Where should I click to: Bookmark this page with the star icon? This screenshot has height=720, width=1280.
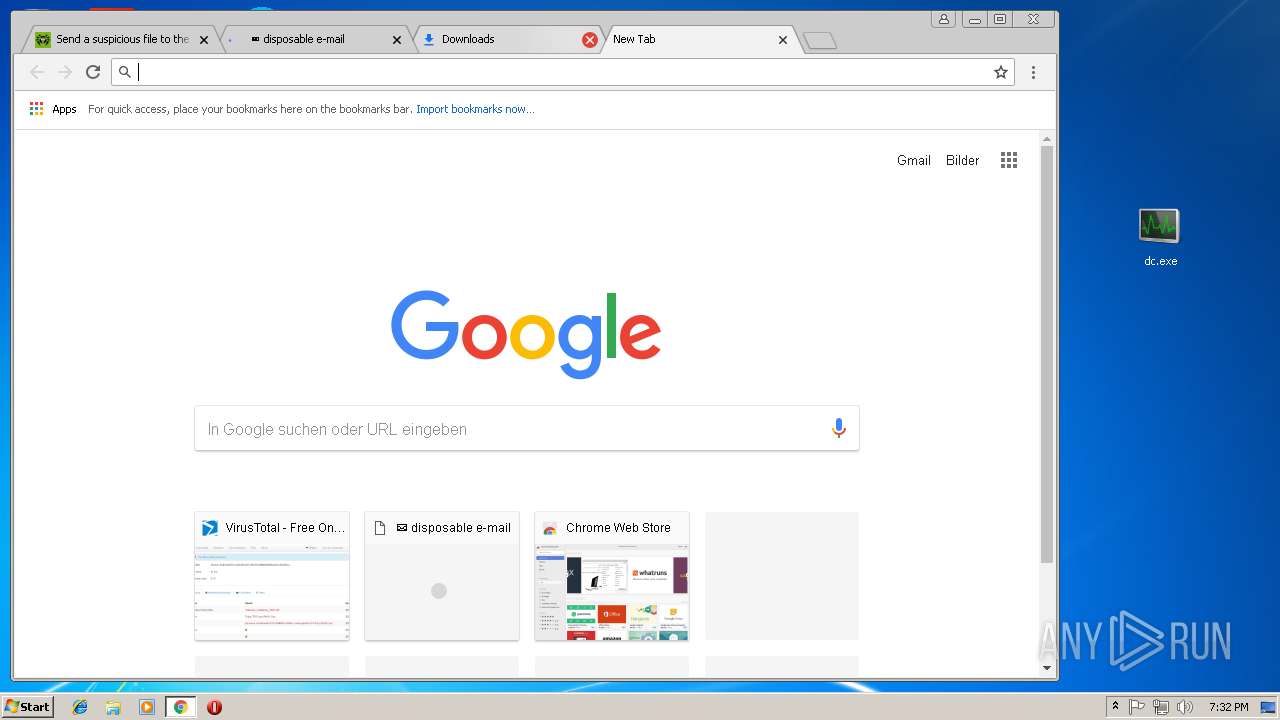(1000, 72)
